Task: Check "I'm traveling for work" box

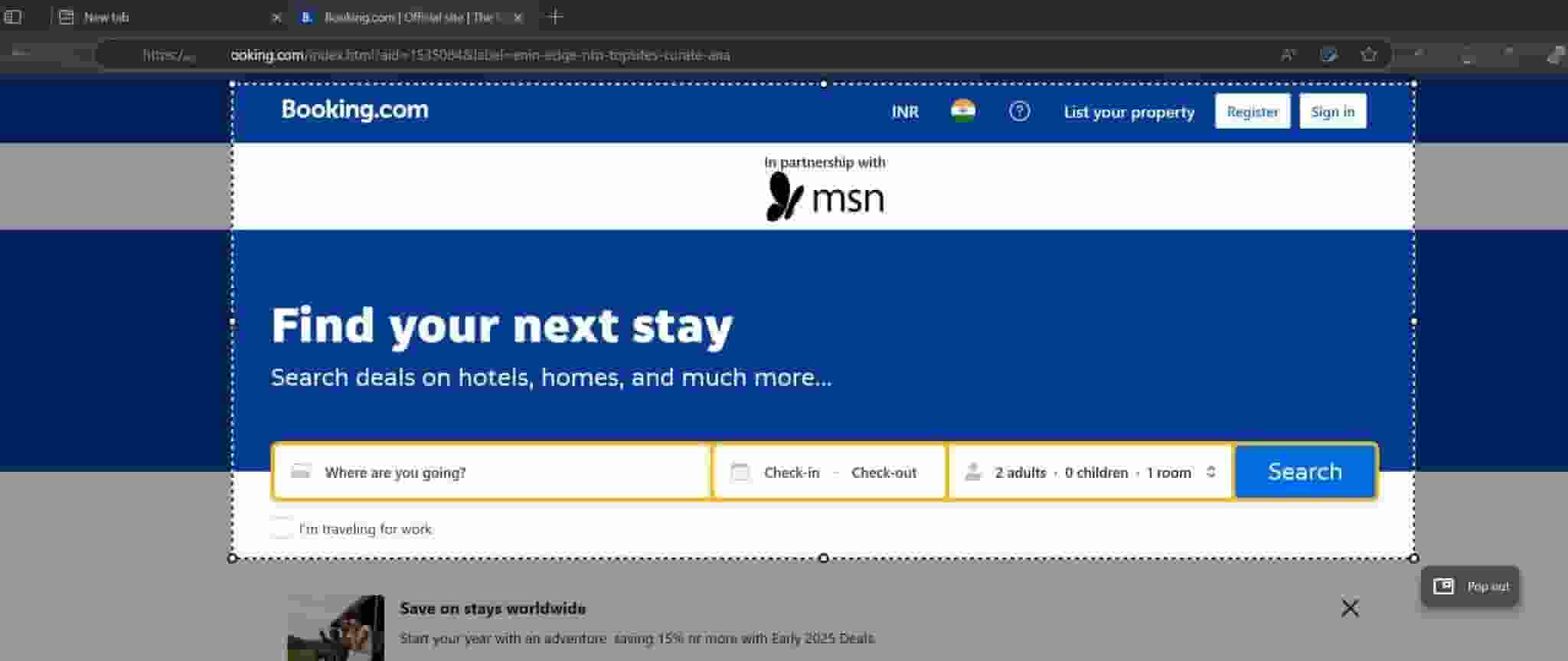Action: pyautogui.click(x=281, y=528)
